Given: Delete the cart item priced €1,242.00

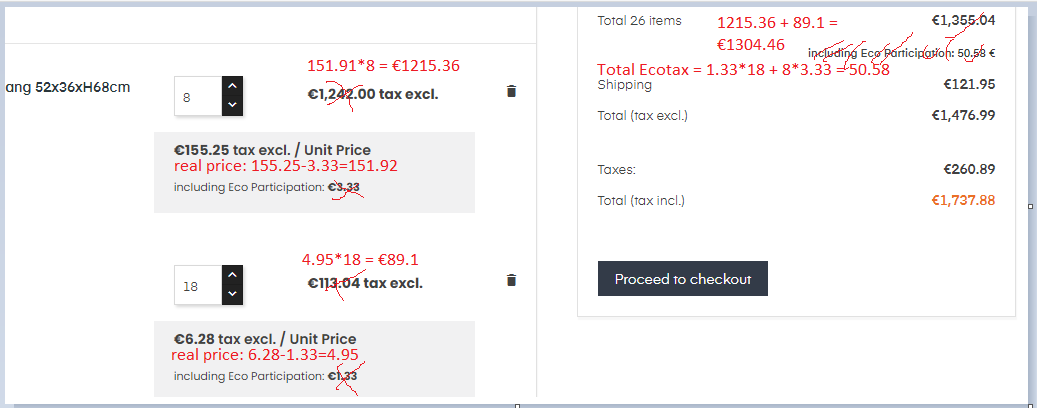Looking at the screenshot, I should pos(512,92).
